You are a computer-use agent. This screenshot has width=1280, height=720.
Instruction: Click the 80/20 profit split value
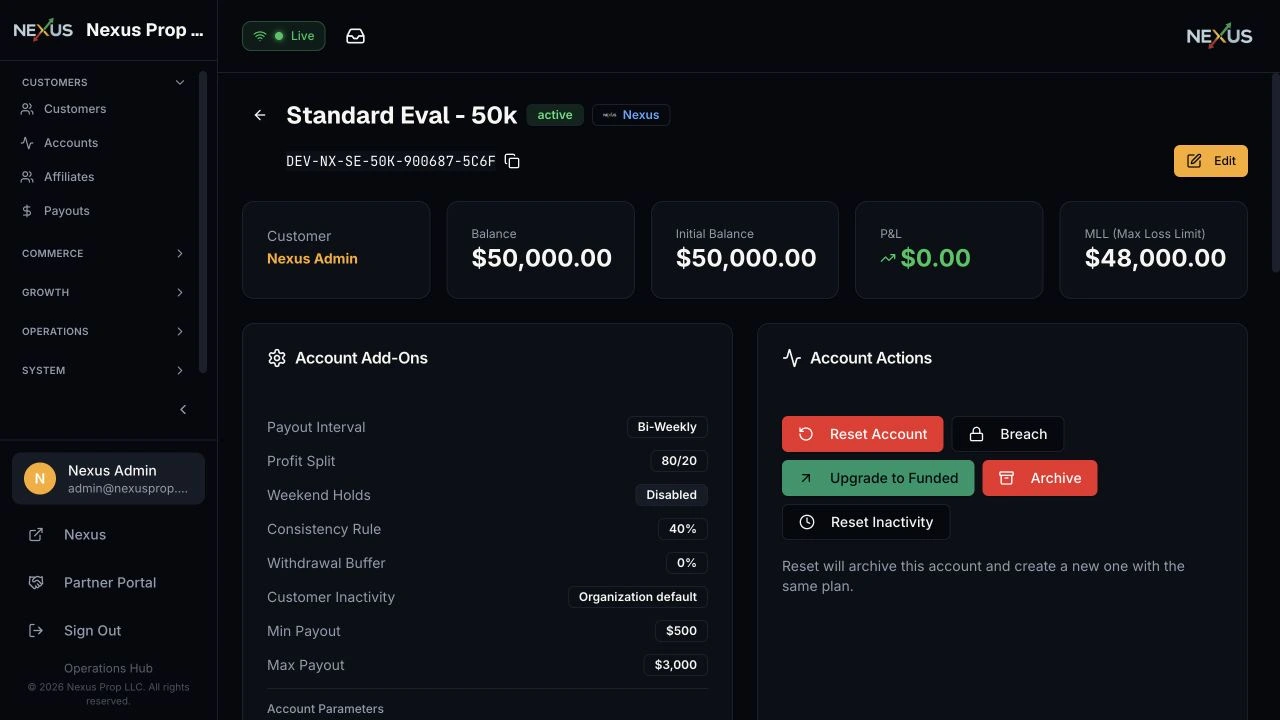click(679, 461)
